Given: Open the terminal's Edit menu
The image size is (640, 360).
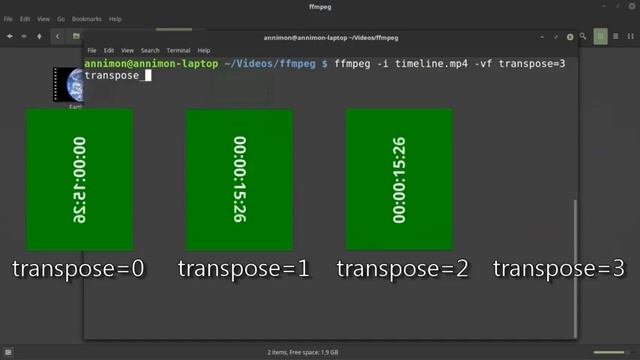Looking at the screenshot, I should pos(109,51).
